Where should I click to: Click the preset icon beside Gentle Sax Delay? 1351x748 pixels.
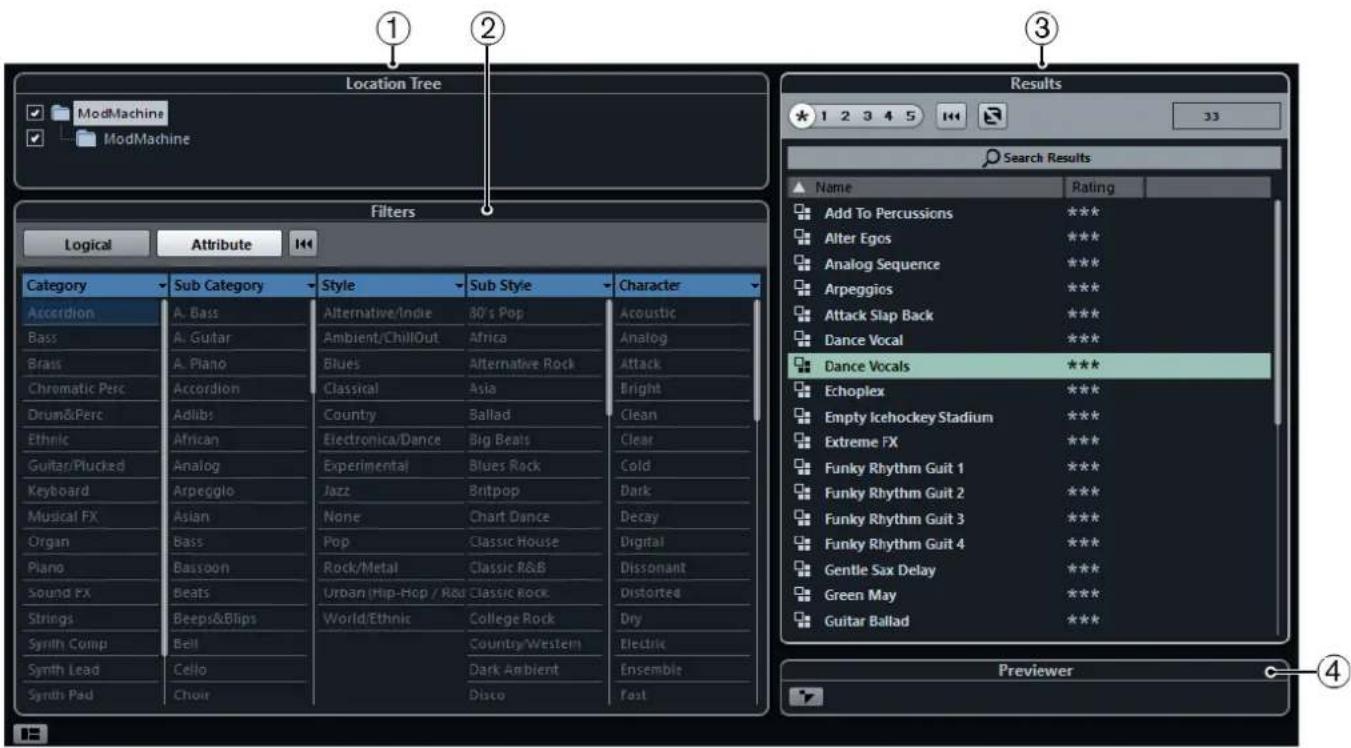pos(801,570)
